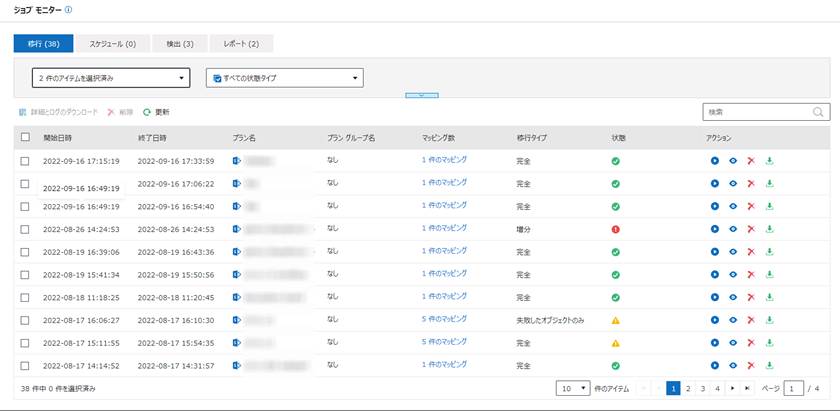This screenshot has height=411, width=840.
Task: Collapse the filter panel using the chevron handle
Action: coord(422,95)
